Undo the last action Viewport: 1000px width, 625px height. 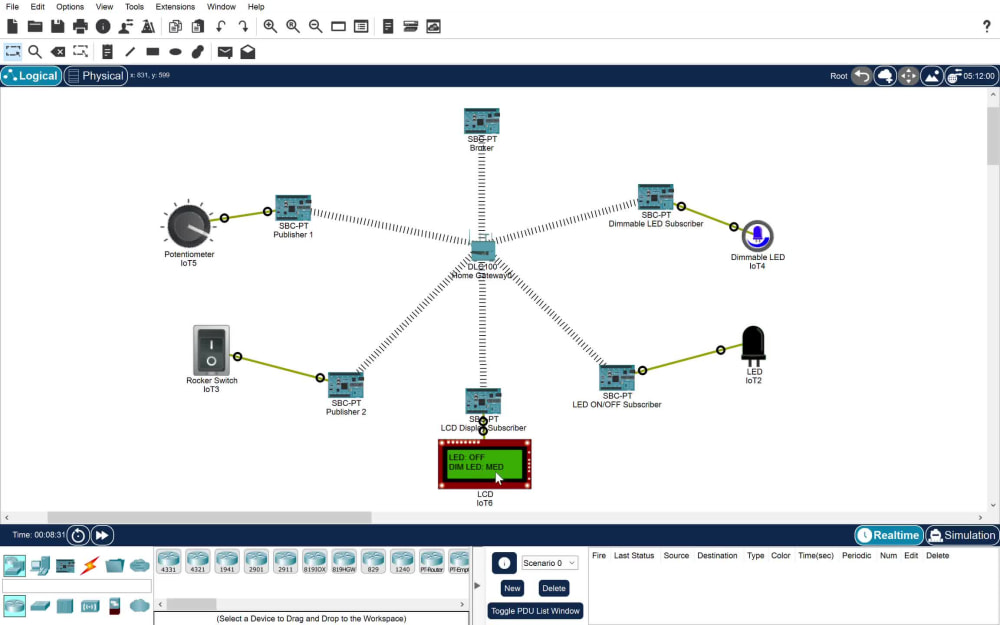(x=221, y=26)
